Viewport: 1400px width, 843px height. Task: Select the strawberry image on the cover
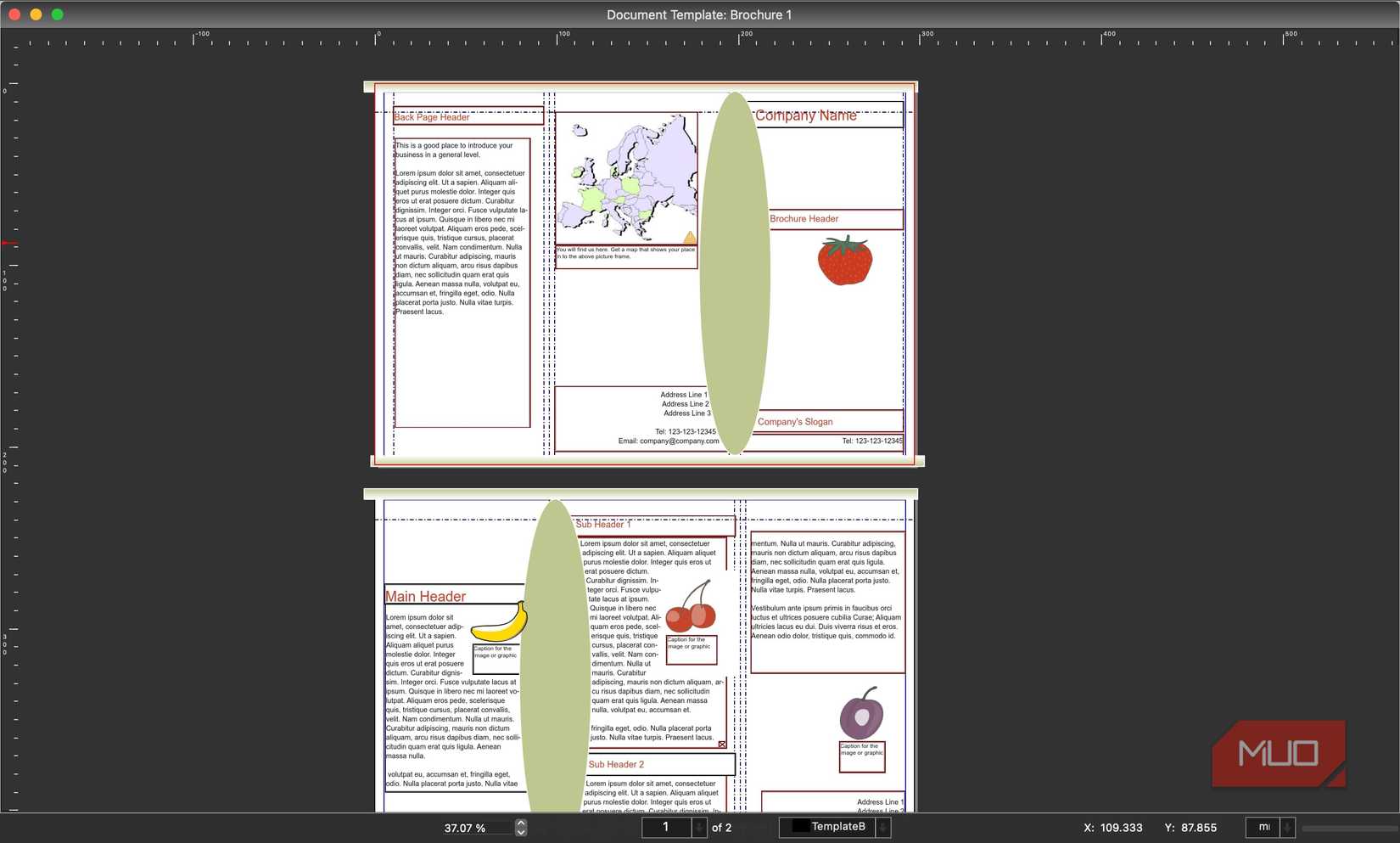click(x=844, y=261)
